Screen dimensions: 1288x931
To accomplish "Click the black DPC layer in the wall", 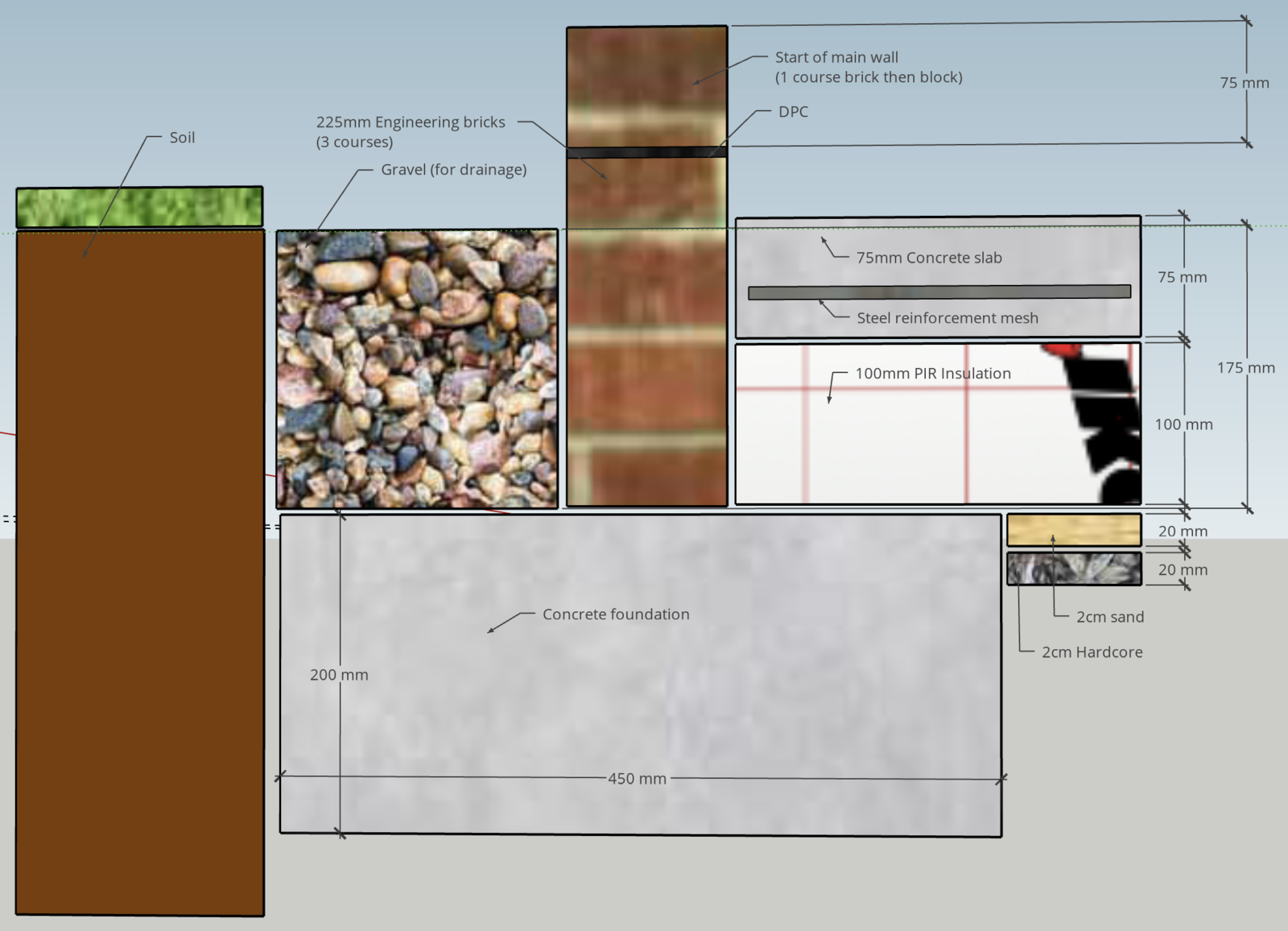I will [644, 151].
